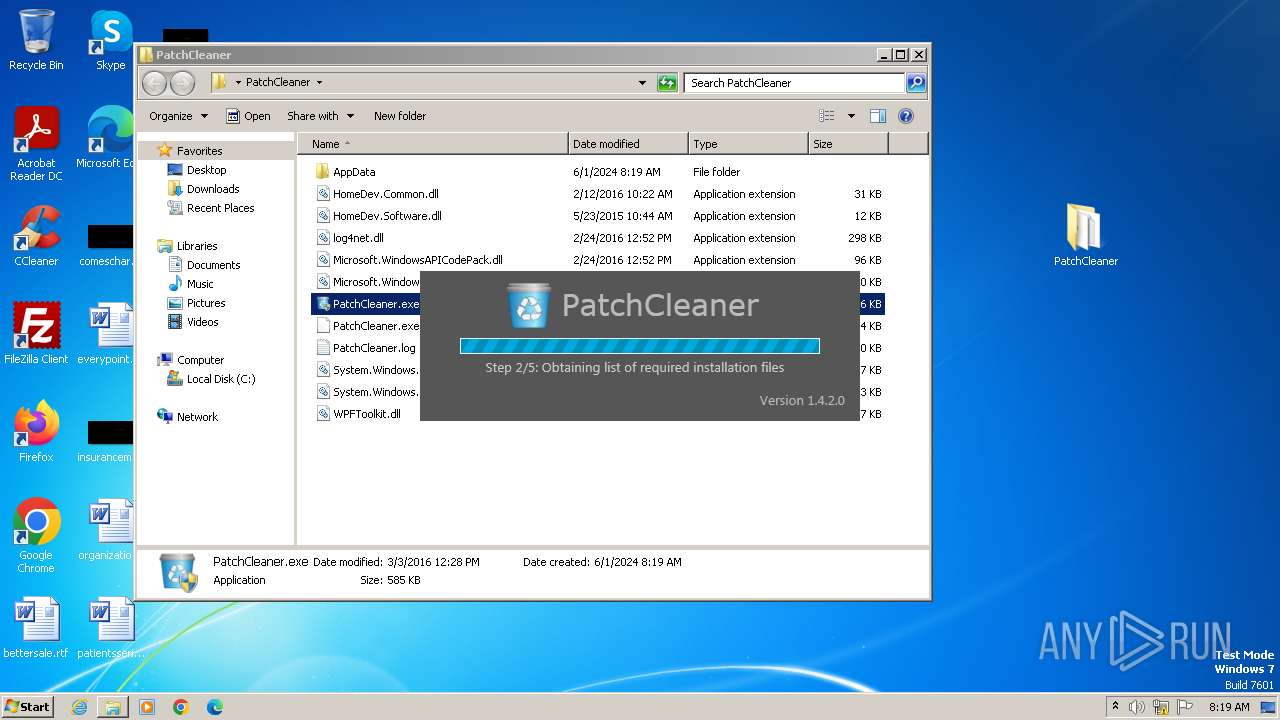Select the everypoint document icon on the desktop

[x=108, y=334]
